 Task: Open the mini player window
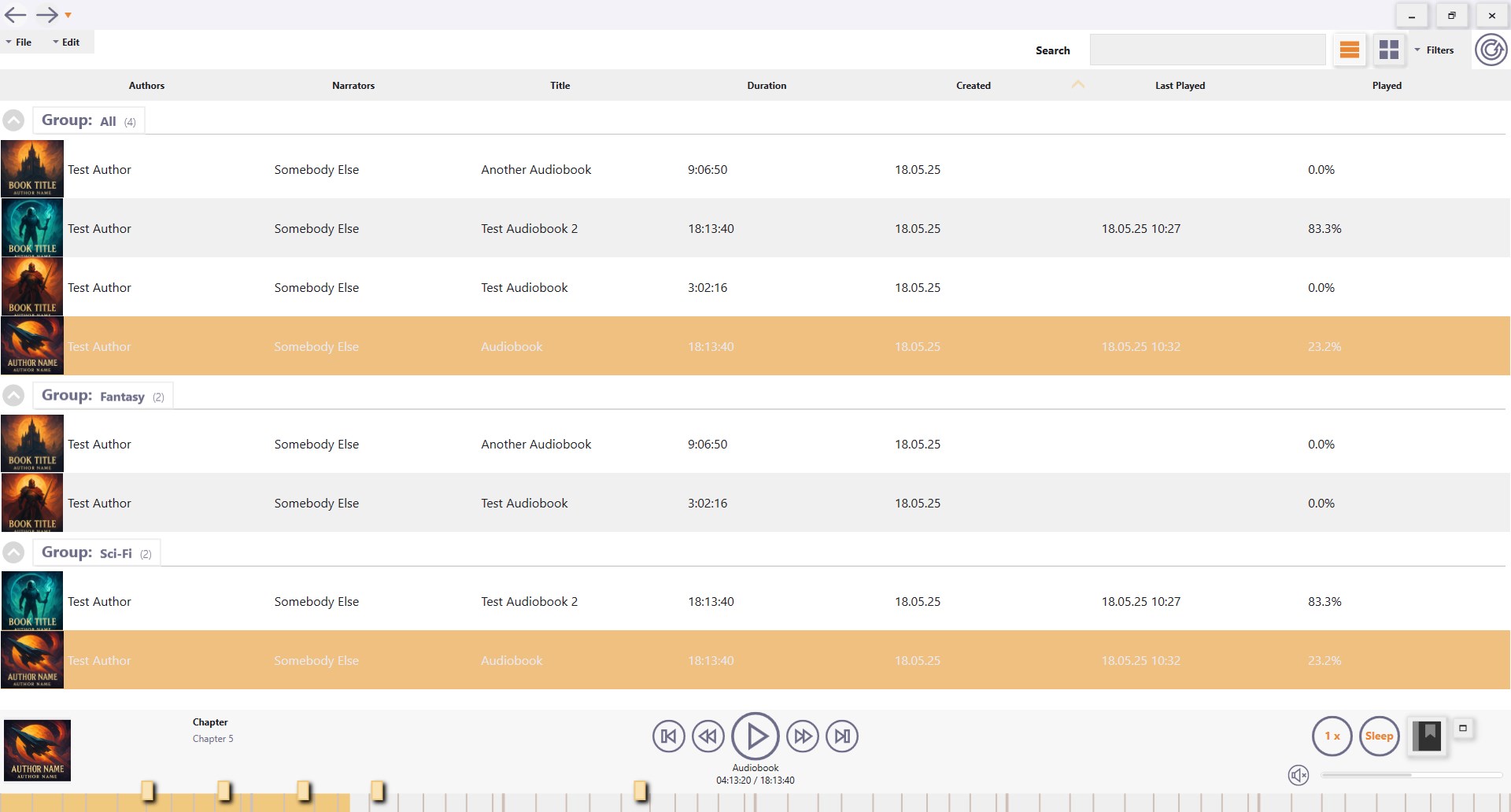[x=1463, y=729]
